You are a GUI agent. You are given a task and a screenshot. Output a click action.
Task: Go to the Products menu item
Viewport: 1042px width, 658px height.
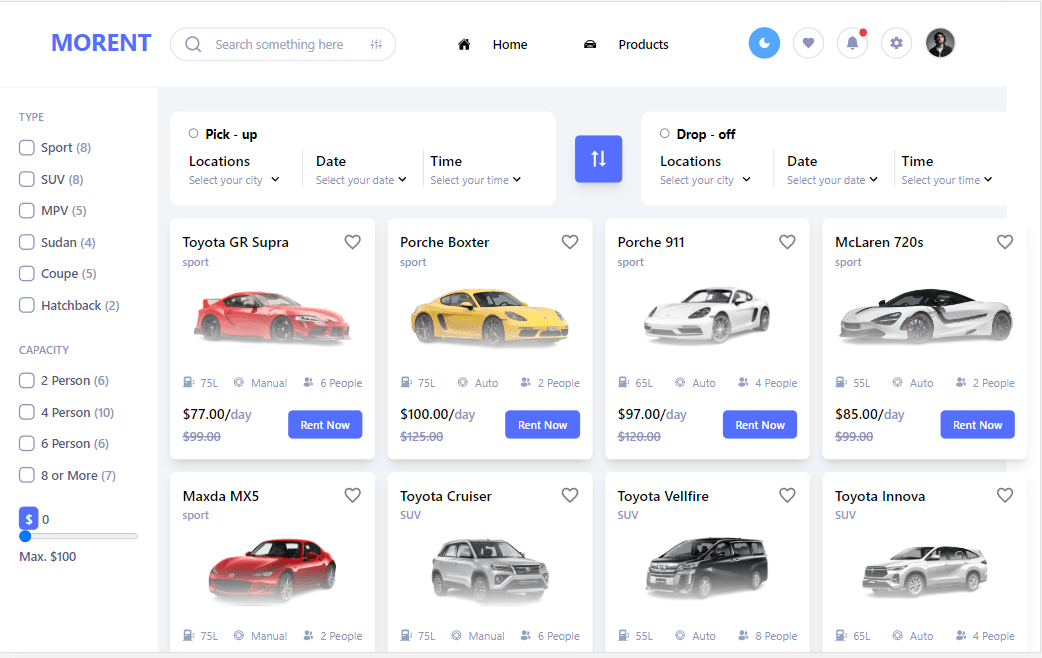click(x=643, y=45)
